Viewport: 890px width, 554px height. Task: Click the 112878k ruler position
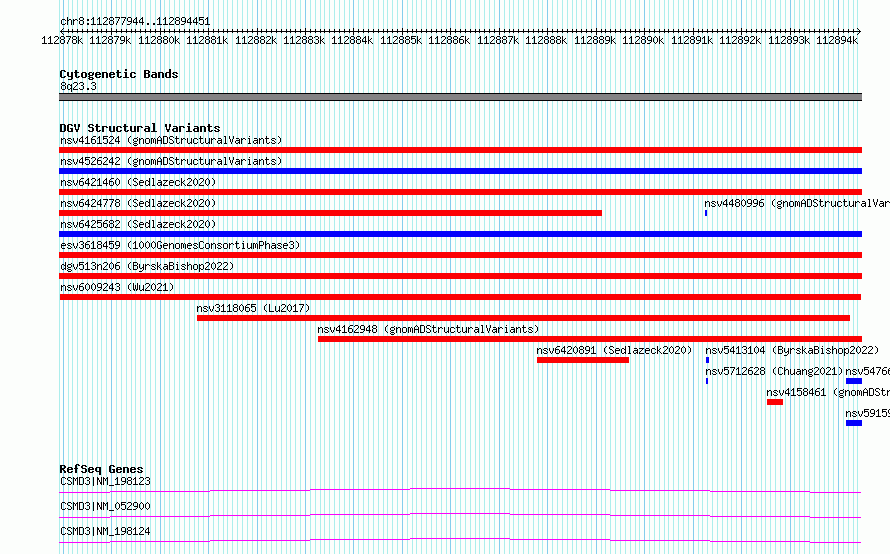pyautogui.click(x=62, y=40)
